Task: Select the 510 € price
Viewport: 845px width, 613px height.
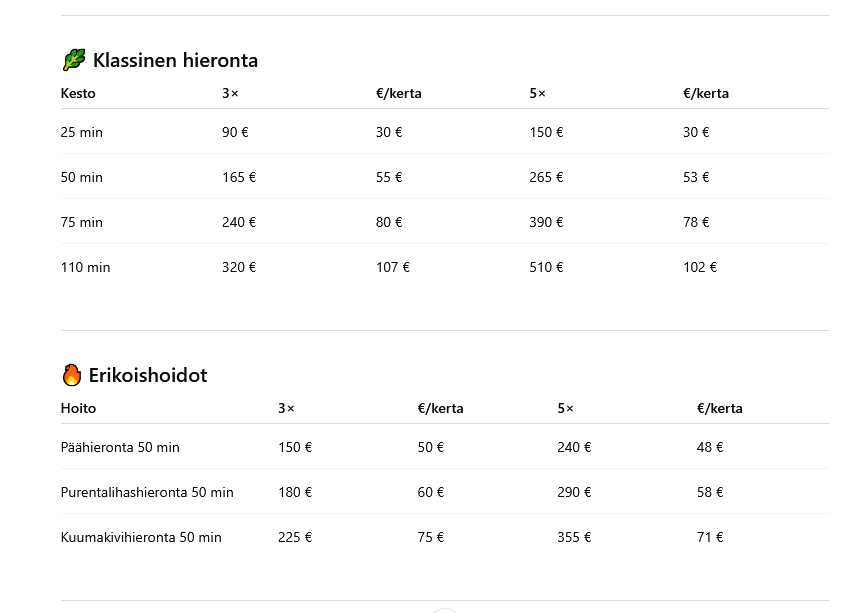Action: 546,267
